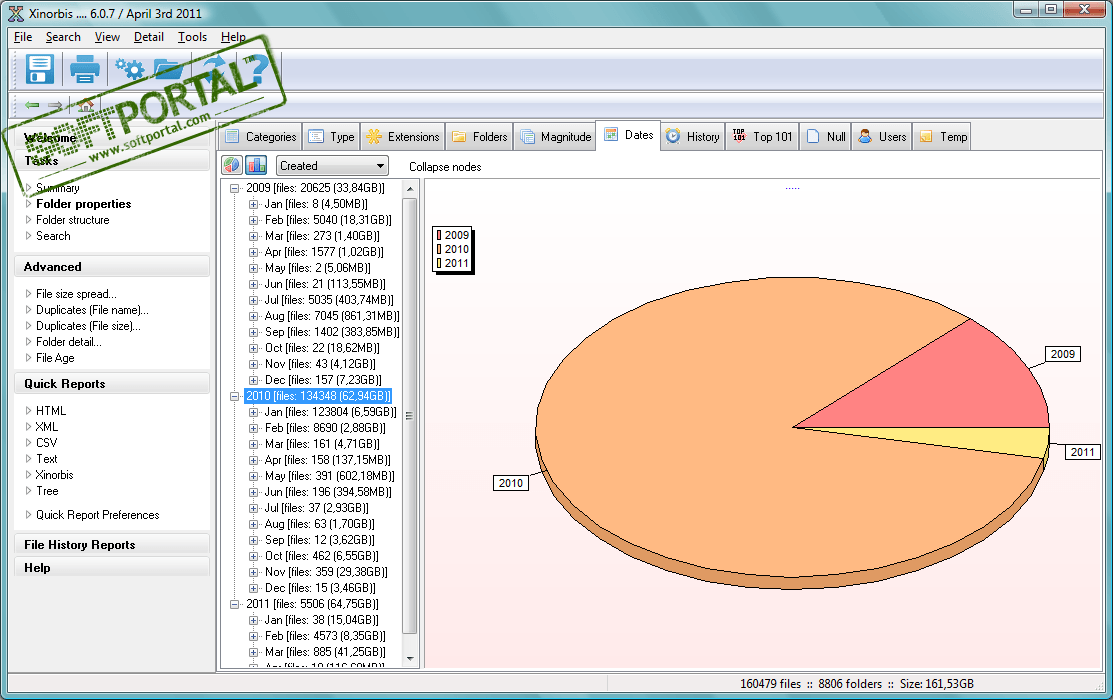Click the Save report toolbar icon
Image resolution: width=1113 pixels, height=700 pixels.
coord(40,69)
